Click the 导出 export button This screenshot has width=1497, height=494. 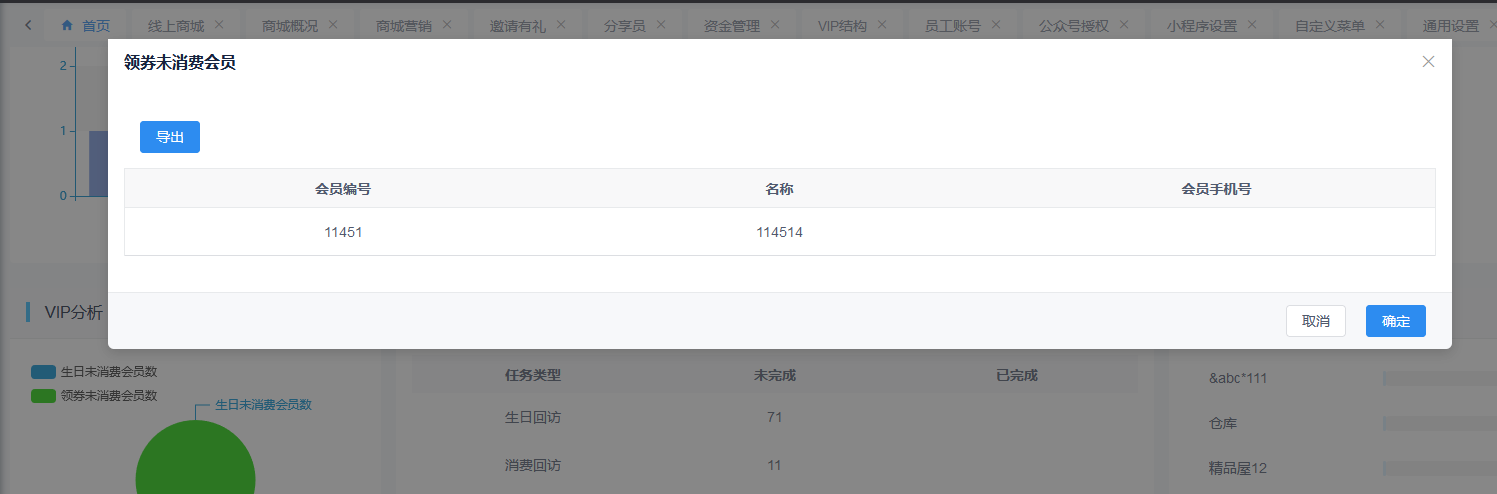170,137
